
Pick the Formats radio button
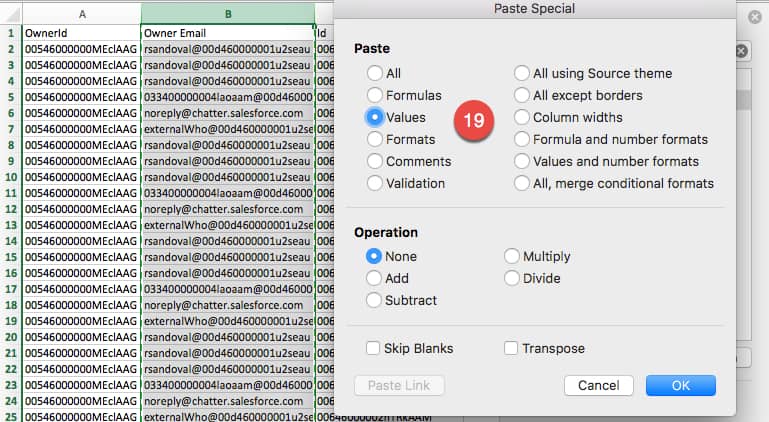point(376,139)
